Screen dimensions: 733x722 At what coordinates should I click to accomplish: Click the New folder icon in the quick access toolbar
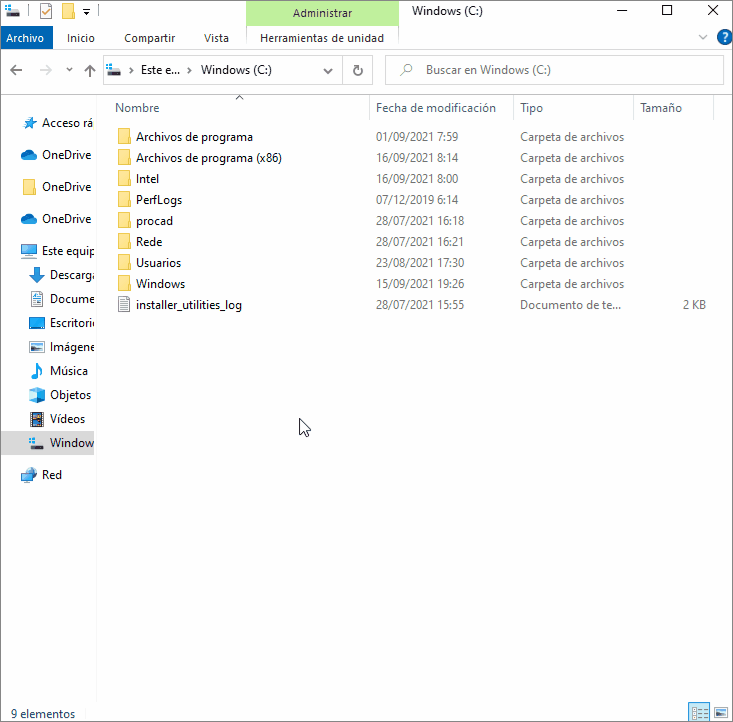pos(68,11)
